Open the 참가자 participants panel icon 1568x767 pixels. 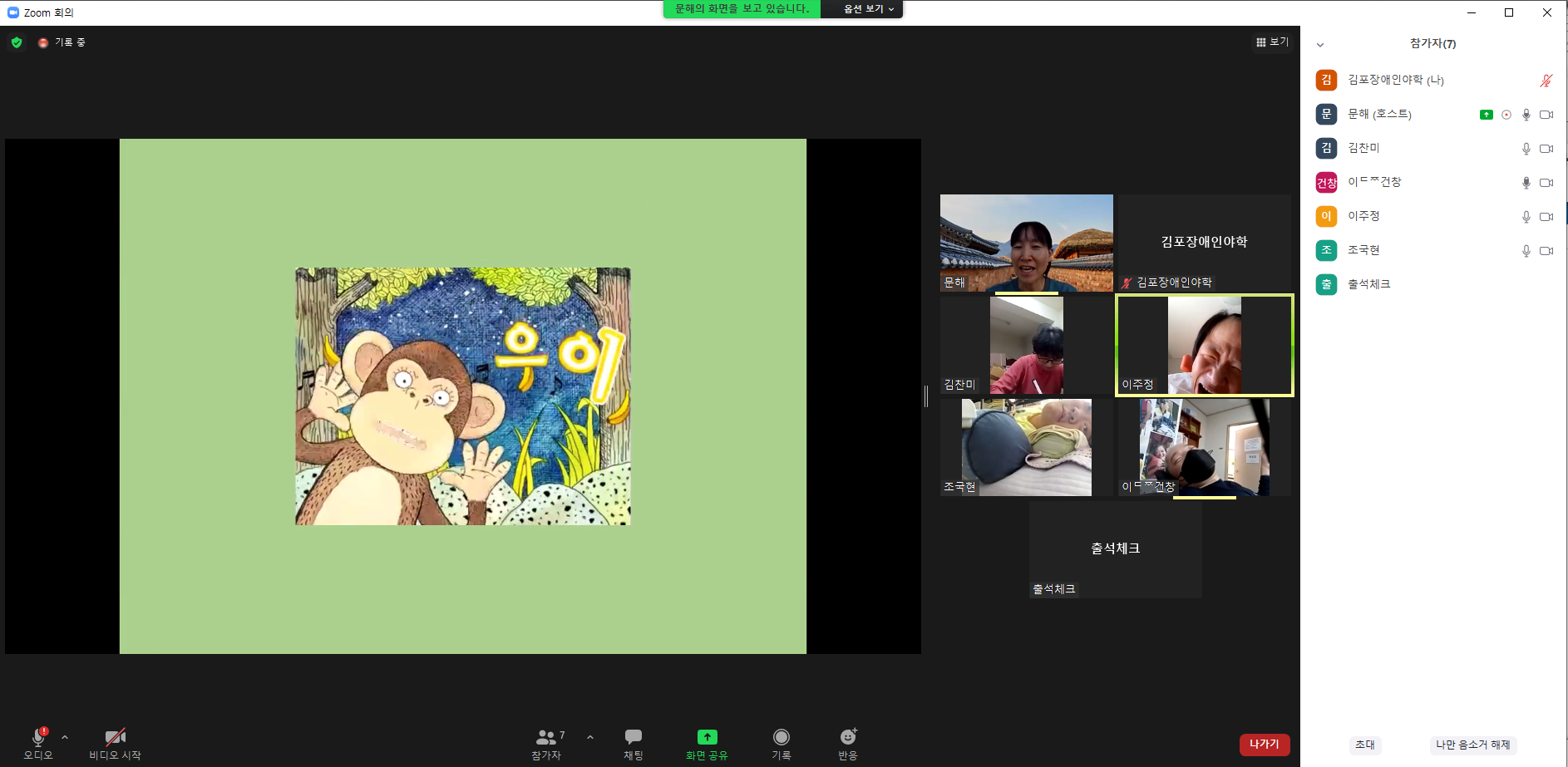546,737
